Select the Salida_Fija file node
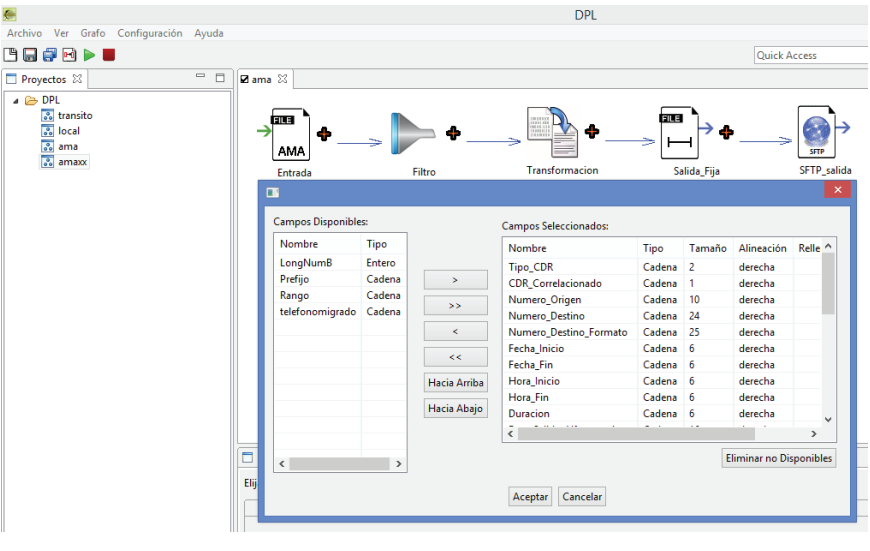The image size is (870, 551). 679,134
